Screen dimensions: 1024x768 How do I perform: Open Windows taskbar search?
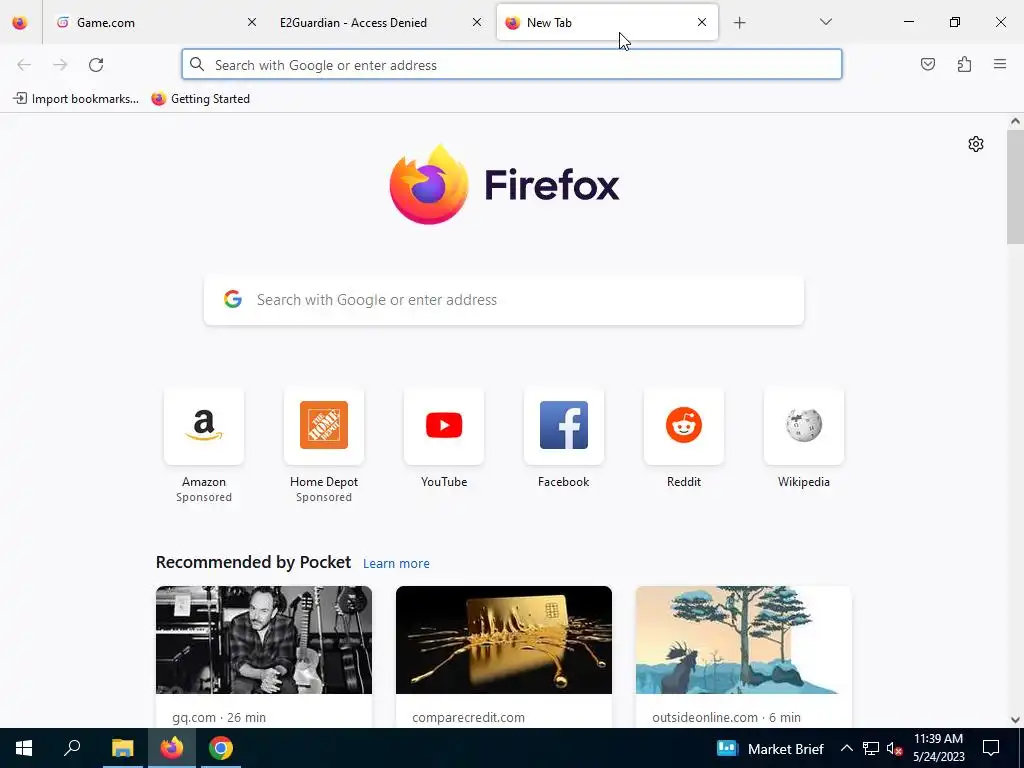tap(72, 748)
